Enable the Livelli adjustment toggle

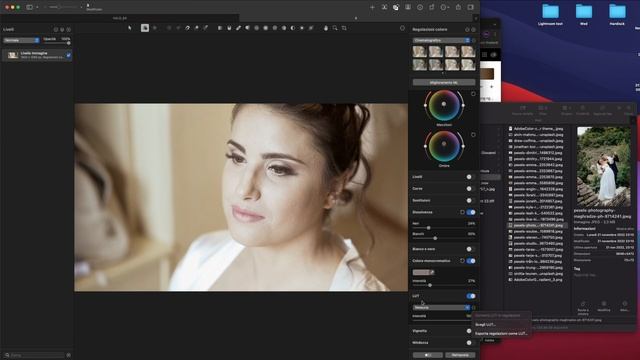[470, 177]
